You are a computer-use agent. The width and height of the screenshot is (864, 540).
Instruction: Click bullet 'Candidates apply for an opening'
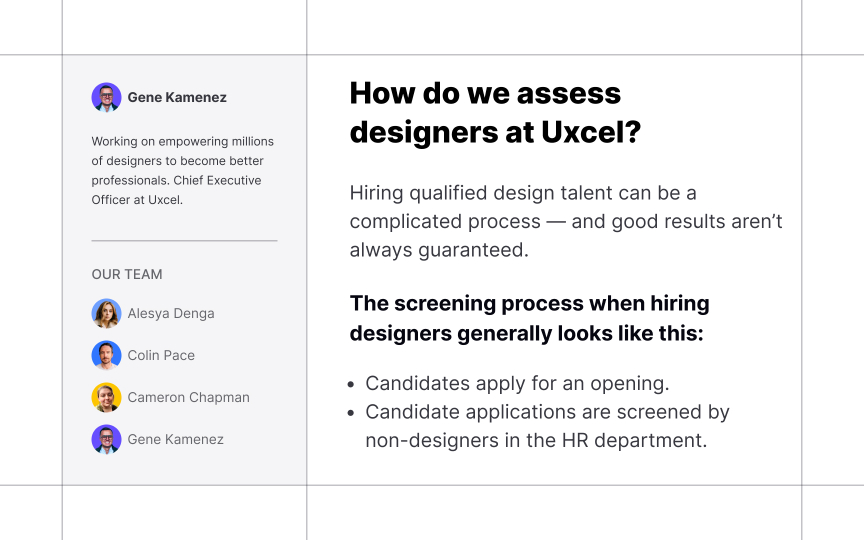coord(517,384)
